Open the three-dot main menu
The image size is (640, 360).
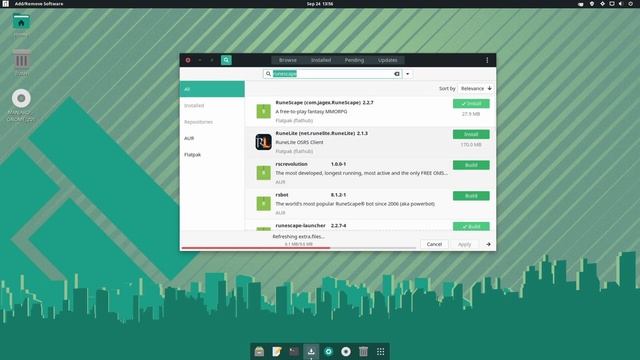(x=487, y=60)
